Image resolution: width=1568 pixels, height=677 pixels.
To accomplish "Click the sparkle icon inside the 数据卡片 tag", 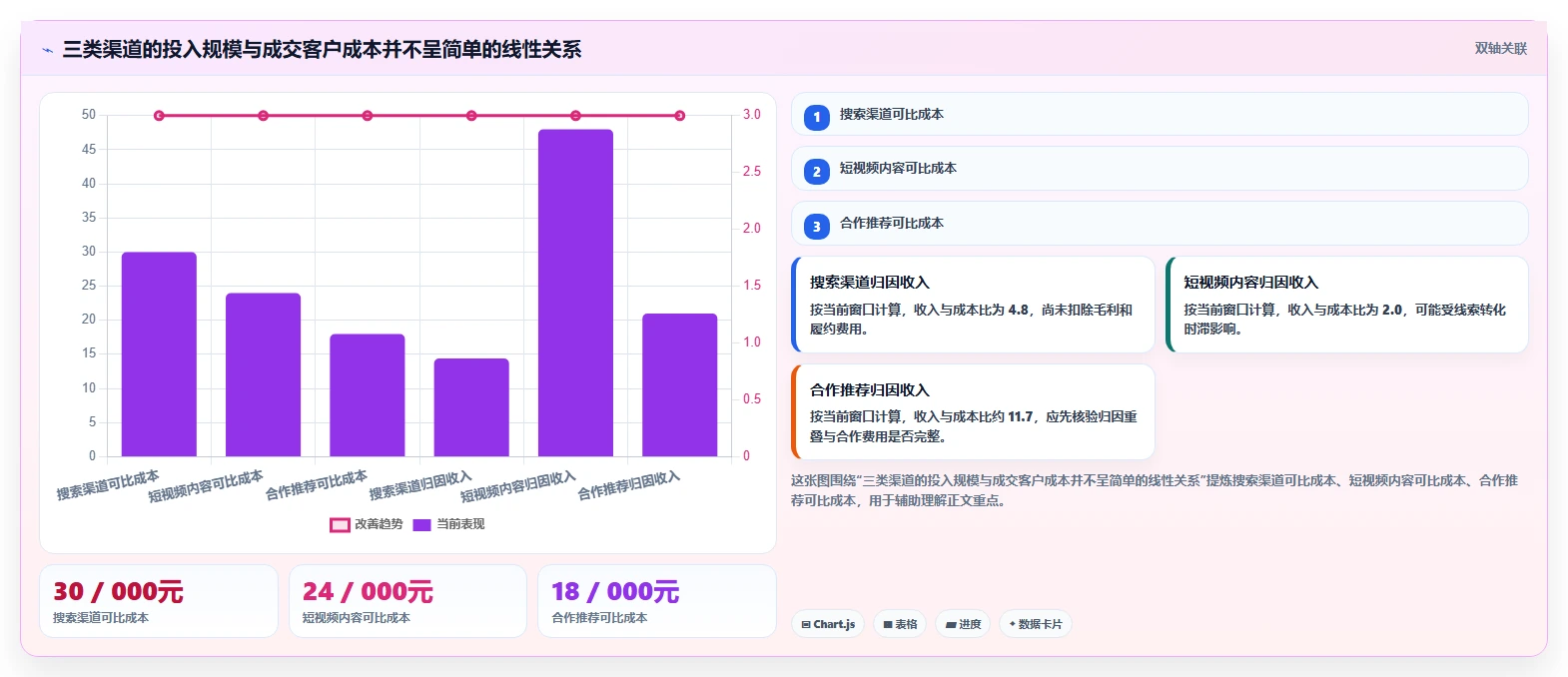I will (x=1012, y=624).
